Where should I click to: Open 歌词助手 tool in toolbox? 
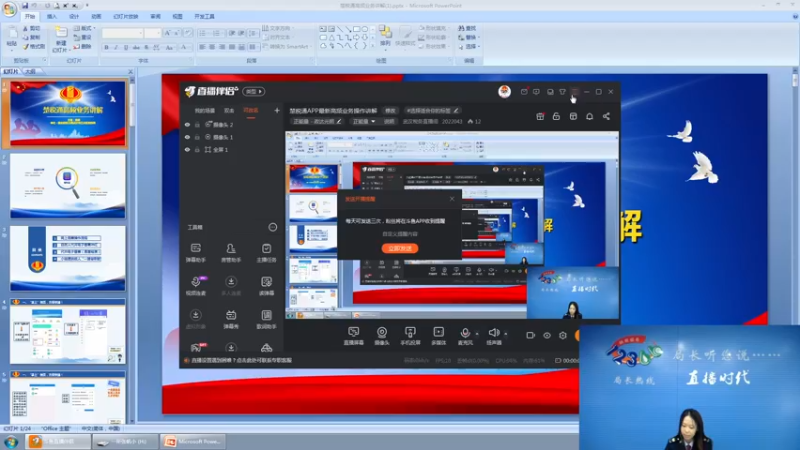[266, 319]
